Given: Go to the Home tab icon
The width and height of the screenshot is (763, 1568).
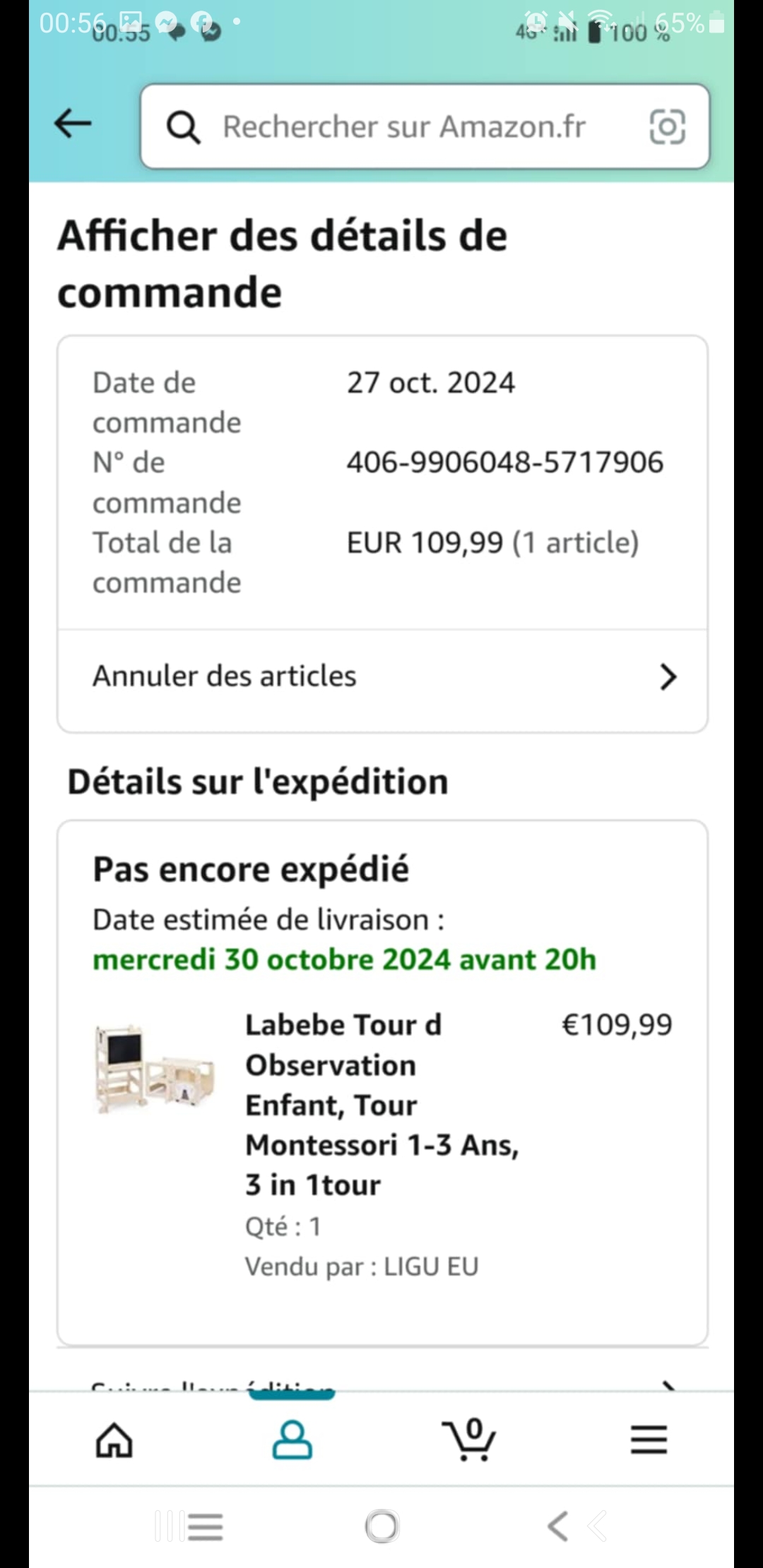Looking at the screenshot, I should [x=114, y=1439].
